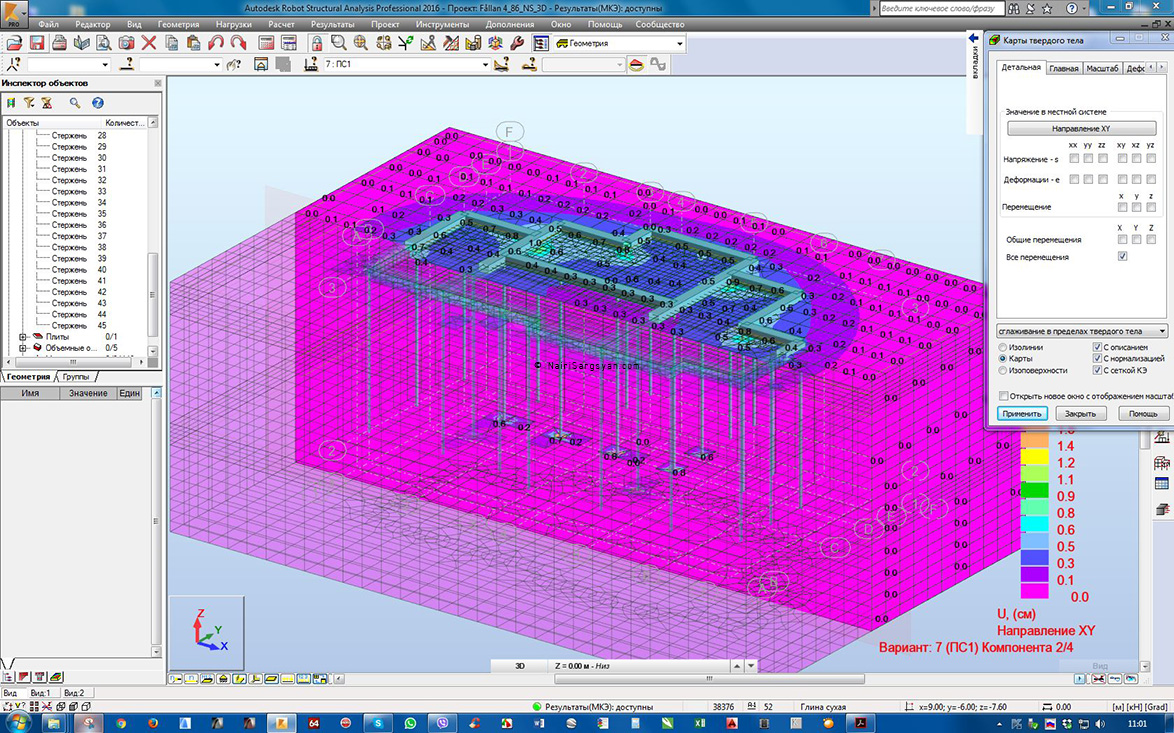Click the node selection question-mark icon
The width and height of the screenshot is (1174, 733).
(13, 64)
